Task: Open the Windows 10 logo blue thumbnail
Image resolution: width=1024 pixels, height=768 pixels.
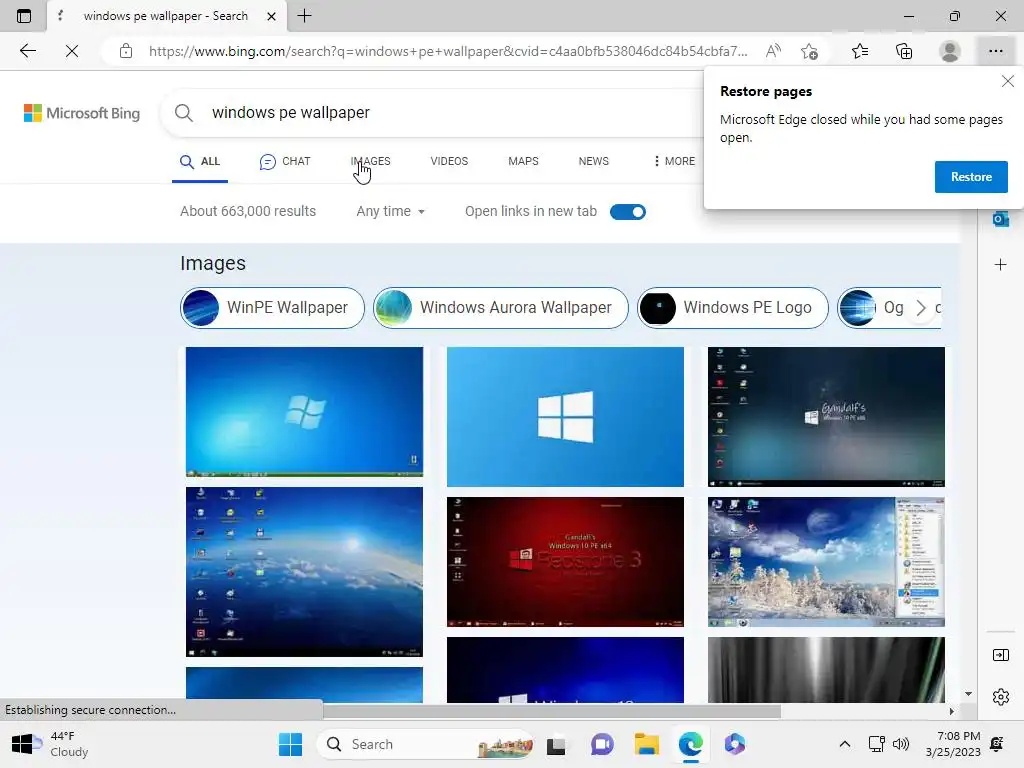Action: [566, 417]
